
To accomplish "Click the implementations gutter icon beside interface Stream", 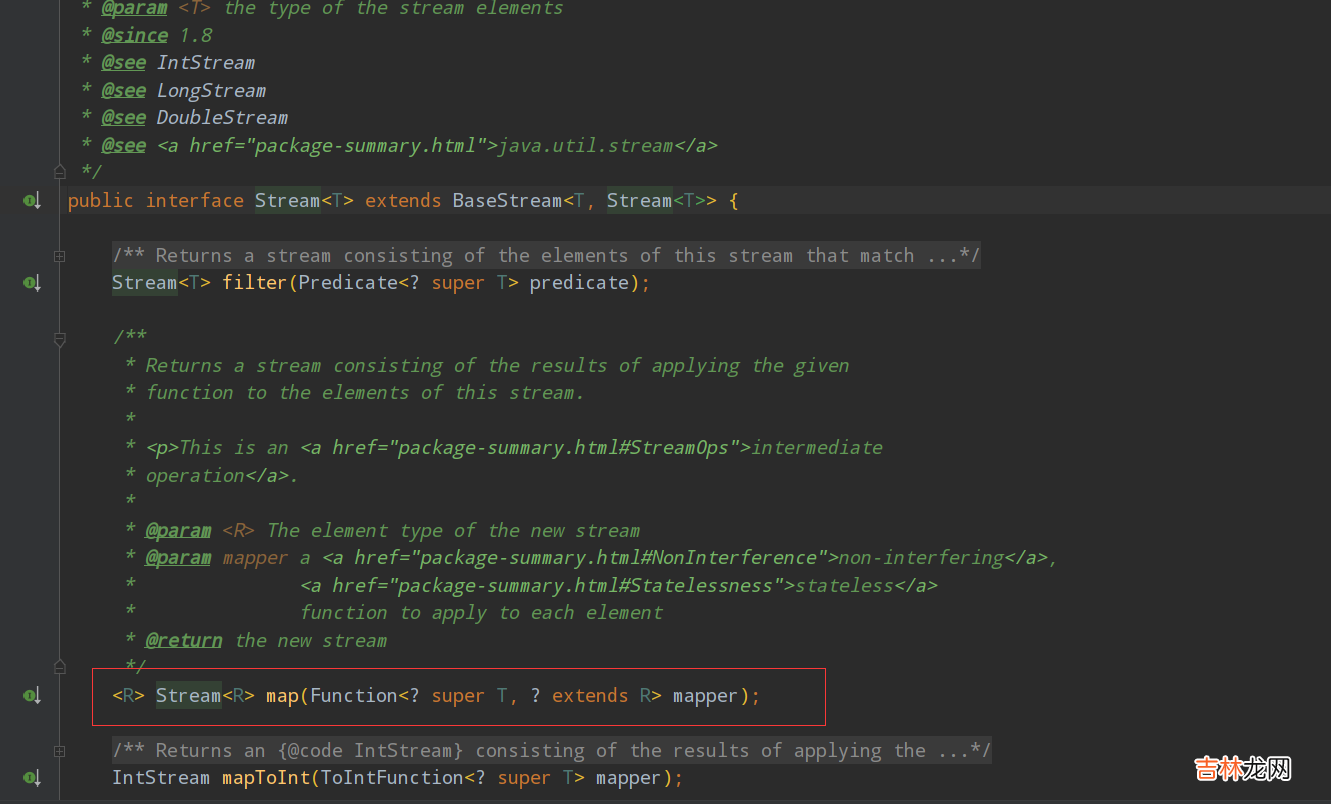I will (31, 201).
